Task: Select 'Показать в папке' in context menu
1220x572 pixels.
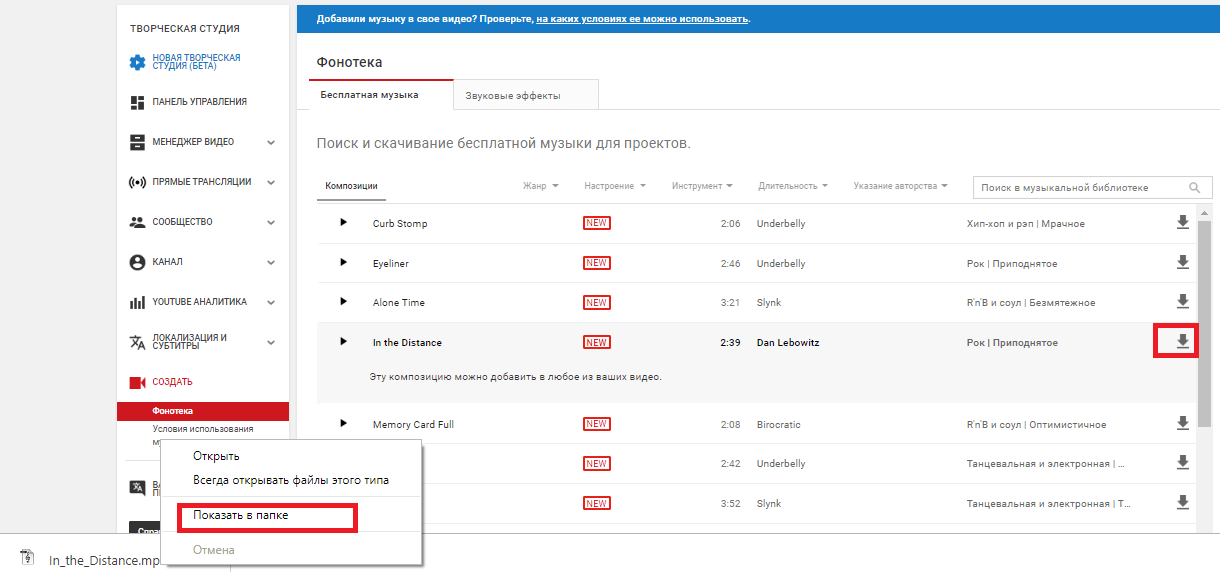Action: 240,516
